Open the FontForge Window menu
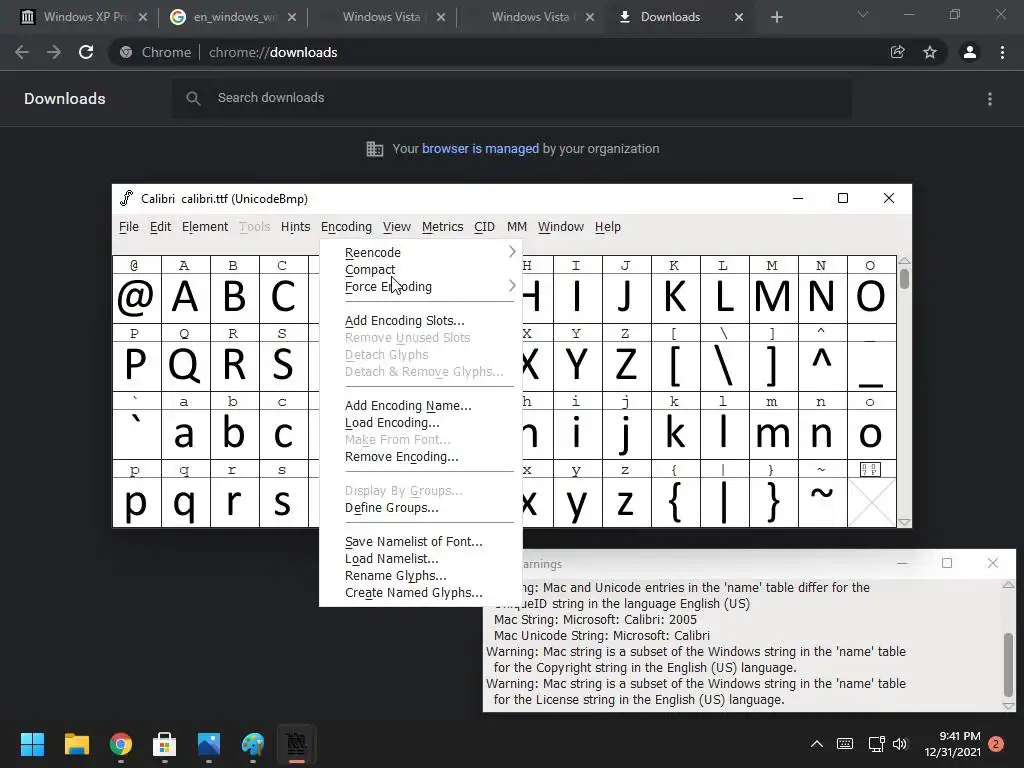1024x768 pixels. [x=560, y=227]
